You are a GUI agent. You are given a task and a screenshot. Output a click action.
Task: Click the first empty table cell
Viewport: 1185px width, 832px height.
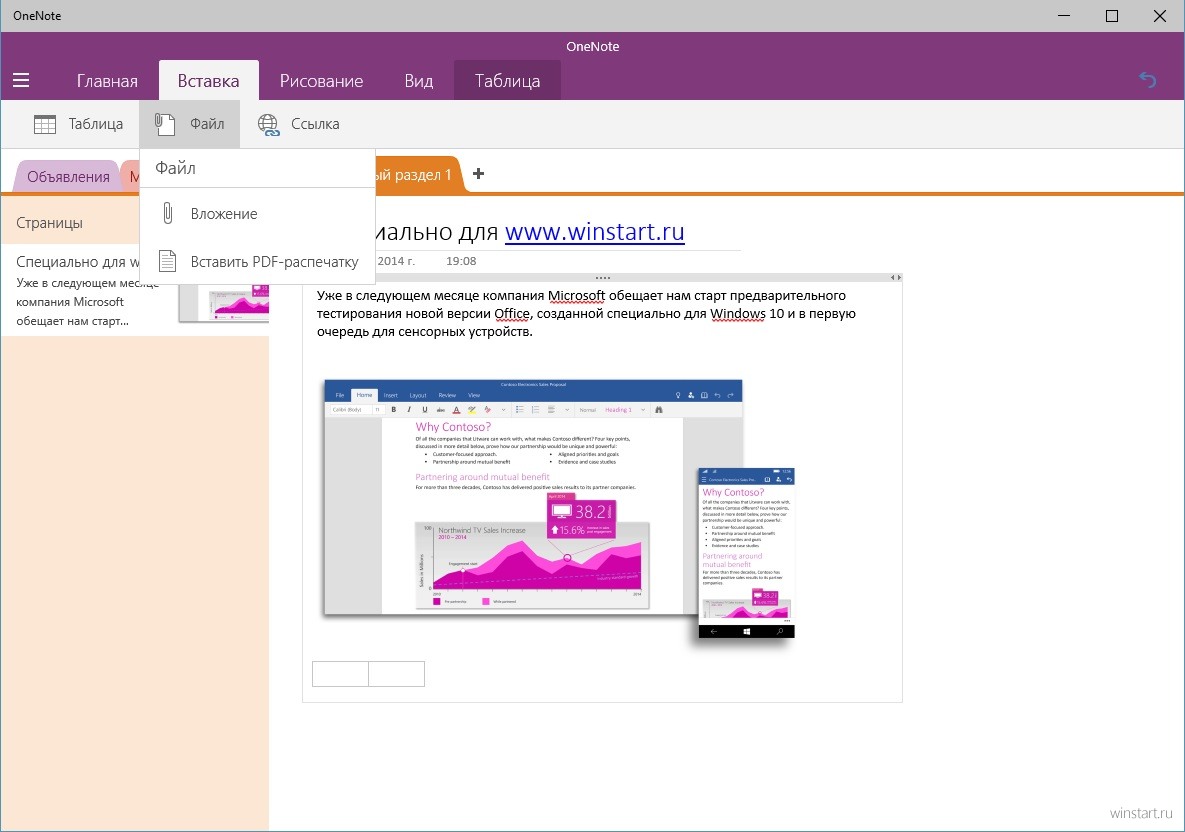coord(340,674)
